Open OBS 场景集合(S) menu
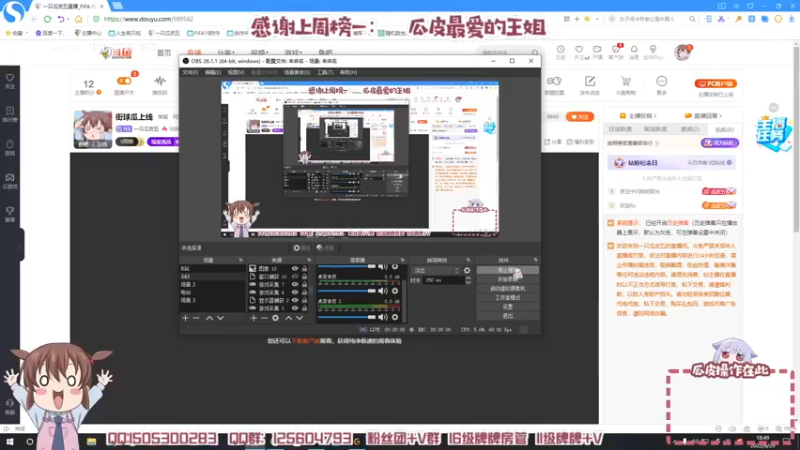 297,72
